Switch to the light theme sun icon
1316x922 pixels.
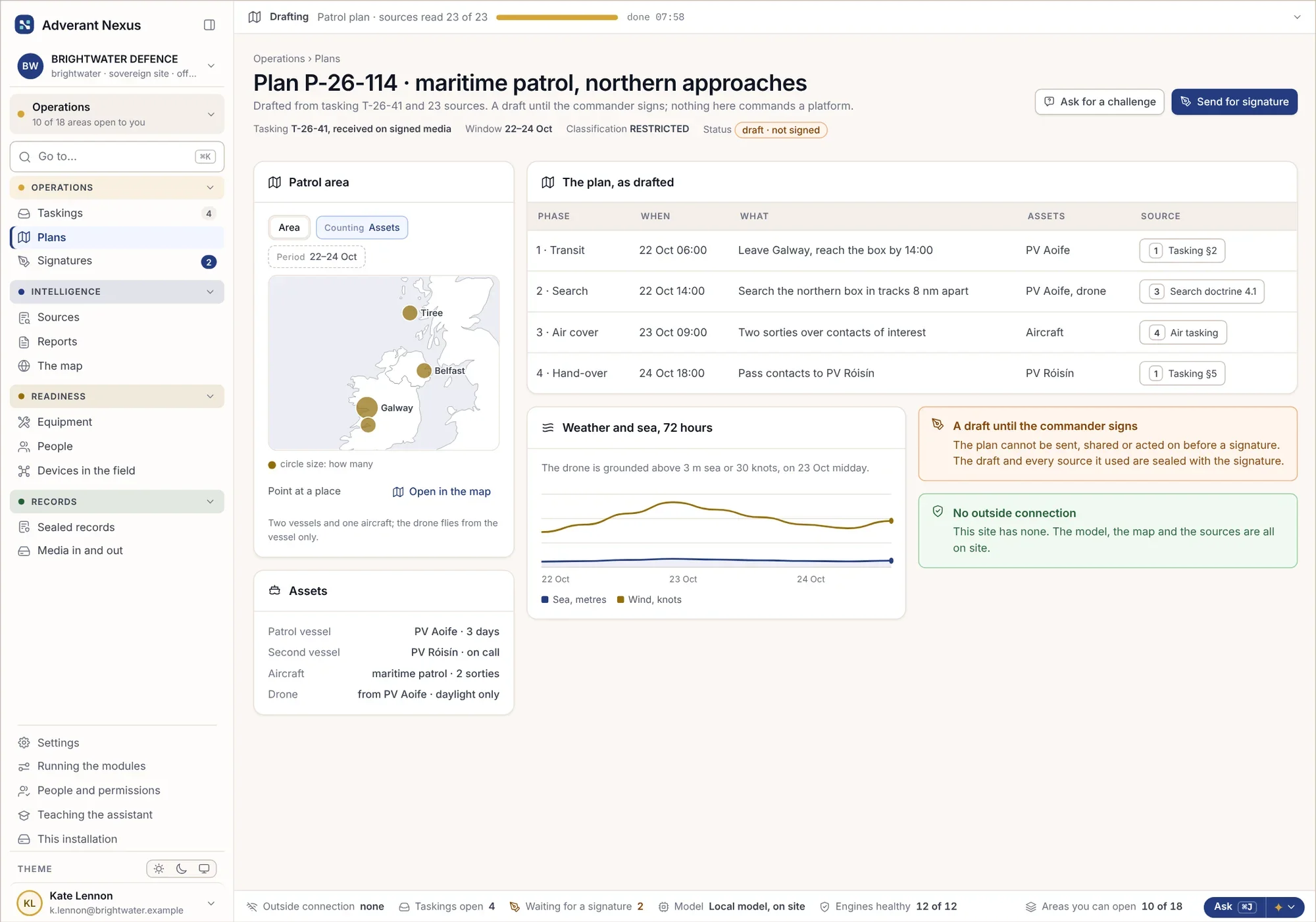pyautogui.click(x=159, y=869)
